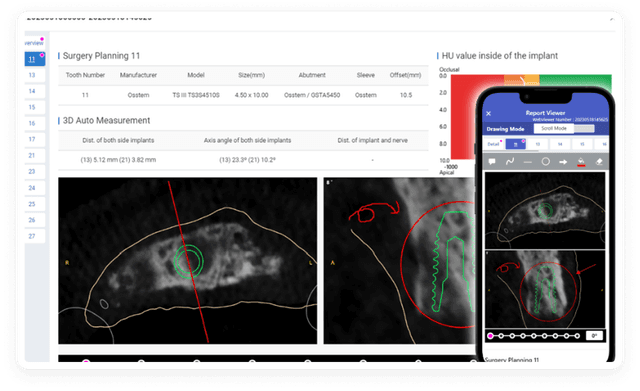
Task: Click the 'Dist. of implant and nerve' column header
Action: pos(372,140)
